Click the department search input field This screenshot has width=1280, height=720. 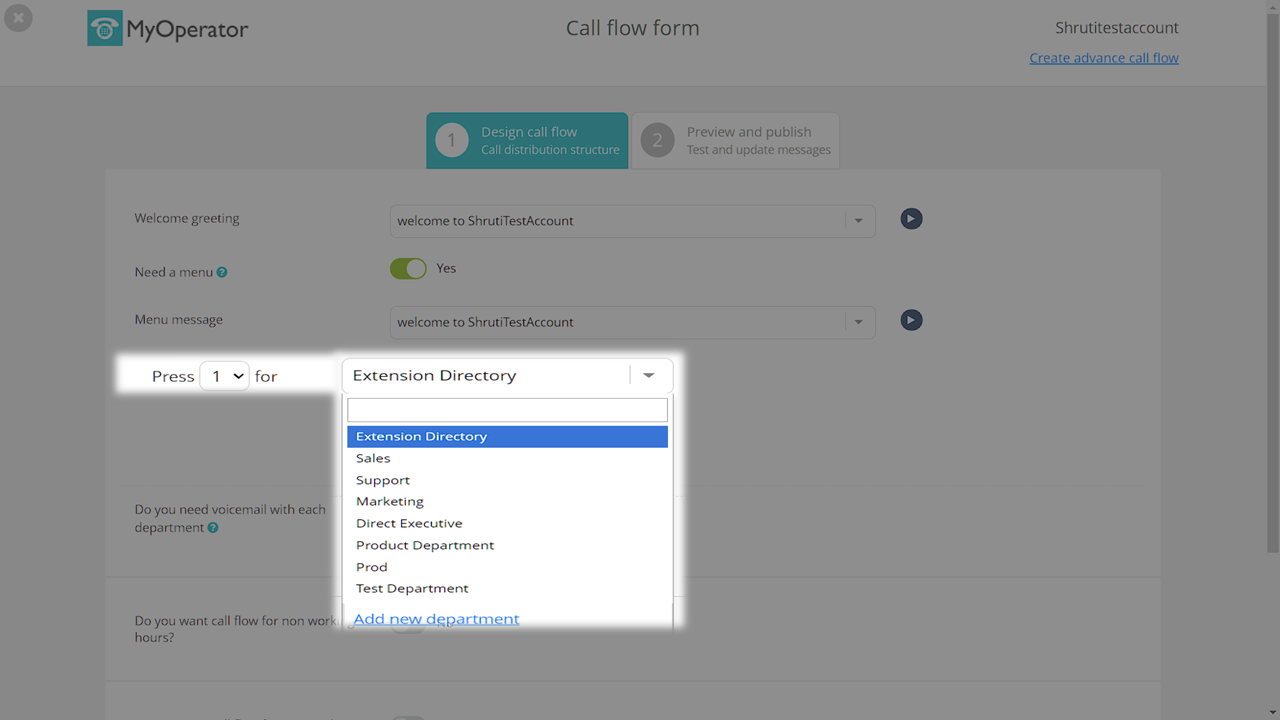coord(507,410)
